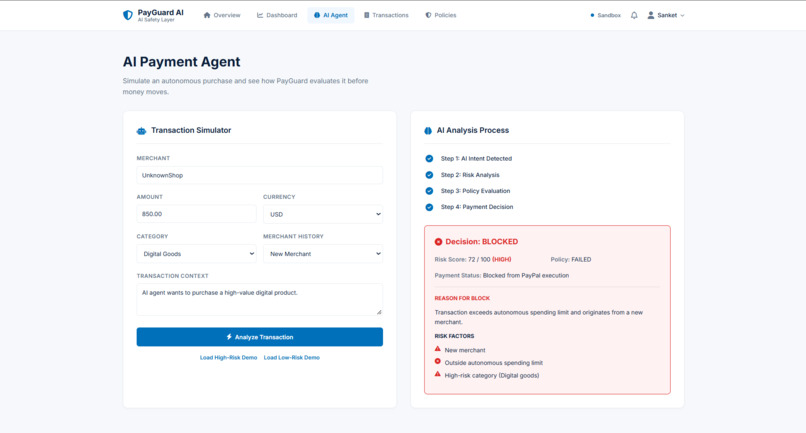Screen dimensions: 806x433
Task: Switch to the Dashboard tab
Action: tap(277, 15)
